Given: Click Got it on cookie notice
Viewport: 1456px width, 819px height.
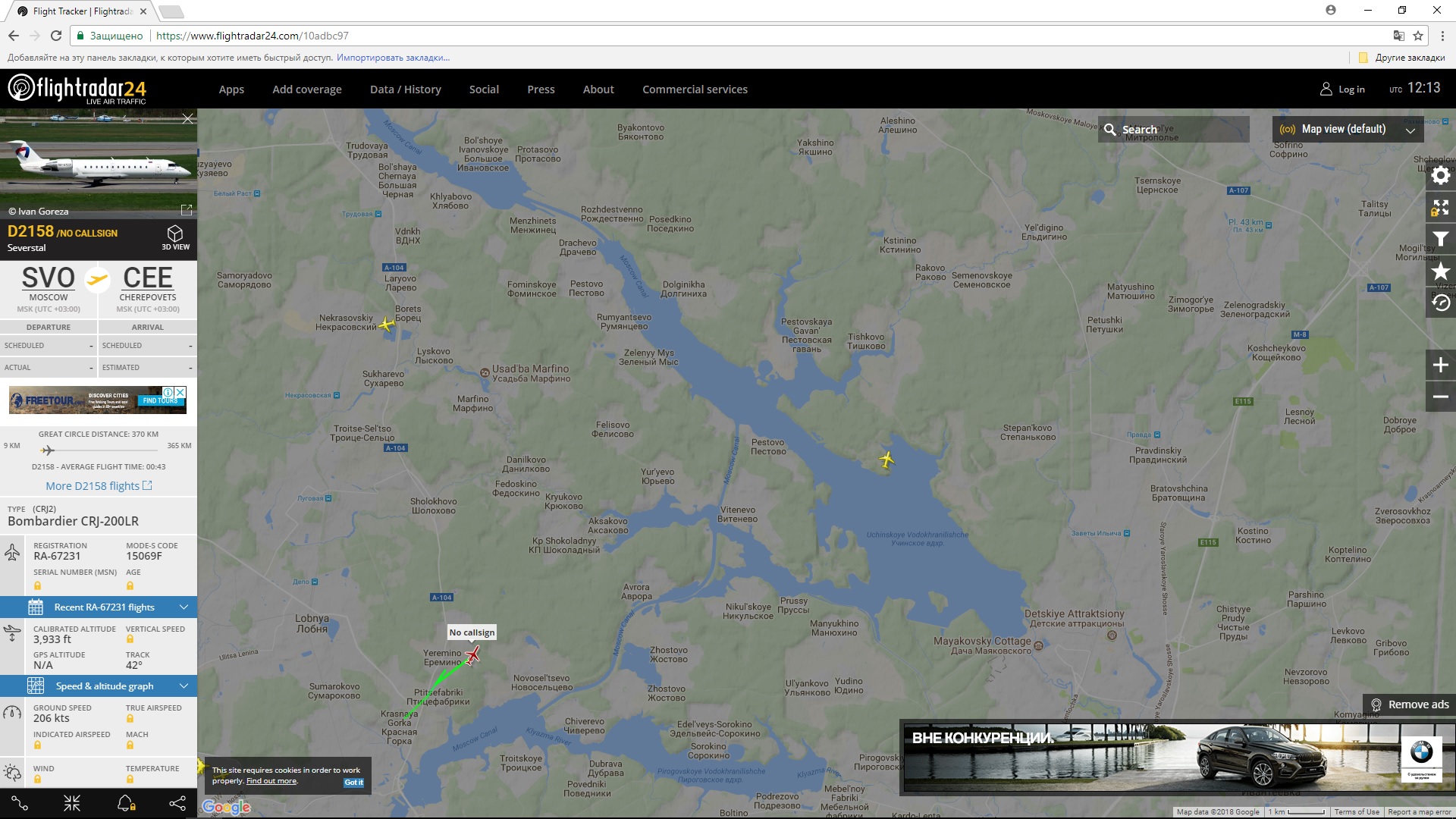Looking at the screenshot, I should pyautogui.click(x=353, y=782).
